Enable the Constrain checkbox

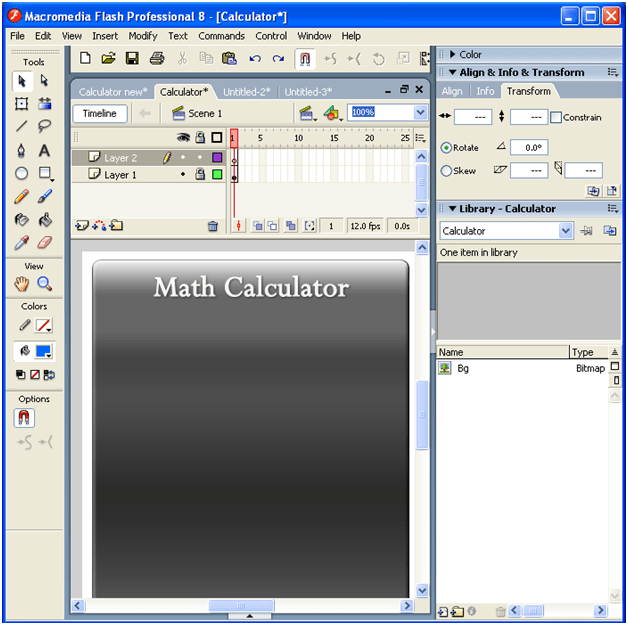(556, 117)
